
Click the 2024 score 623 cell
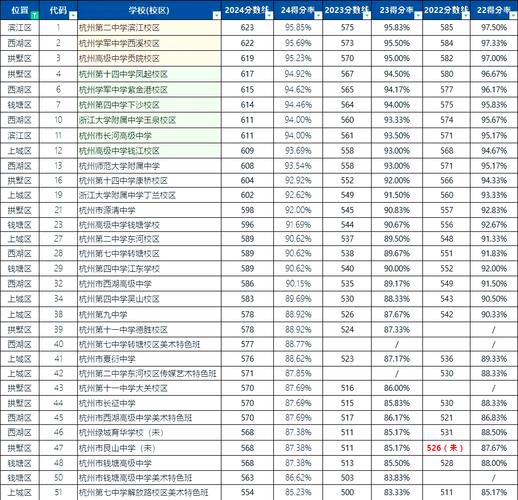pyautogui.click(x=247, y=28)
